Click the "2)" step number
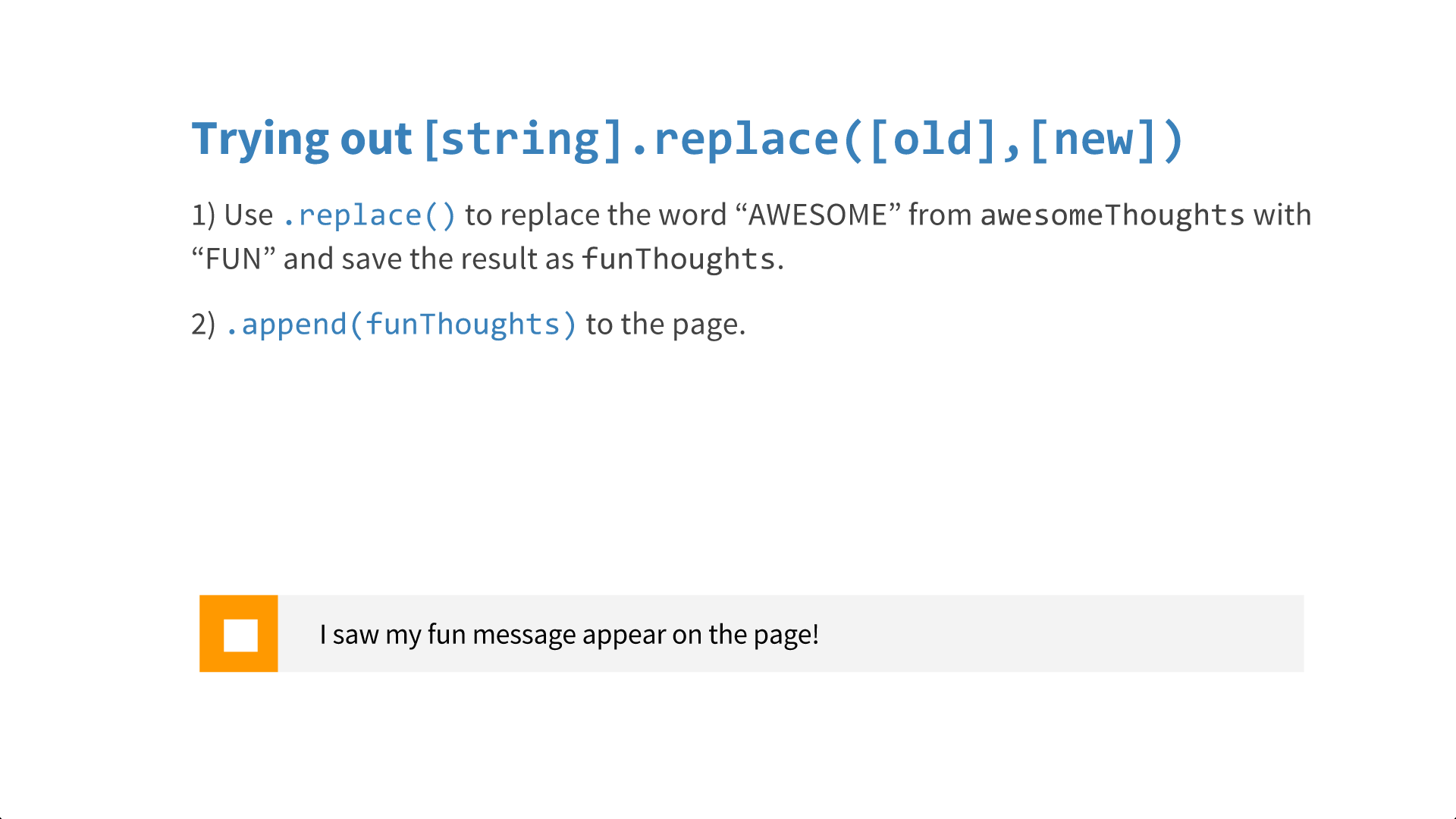The height and width of the screenshot is (819, 1456). [x=203, y=325]
